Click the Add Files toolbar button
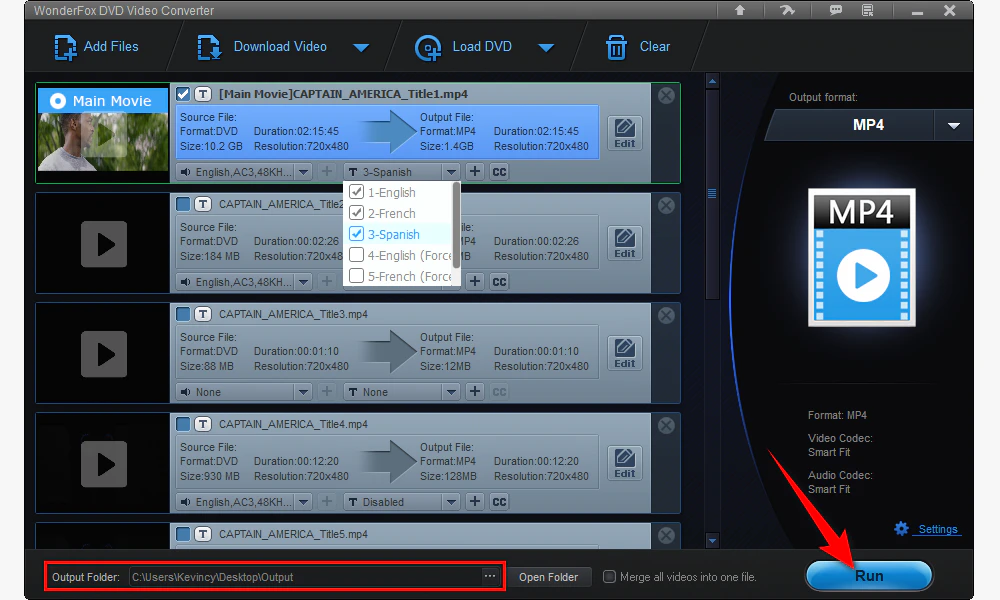The image size is (1000, 600). (96, 47)
